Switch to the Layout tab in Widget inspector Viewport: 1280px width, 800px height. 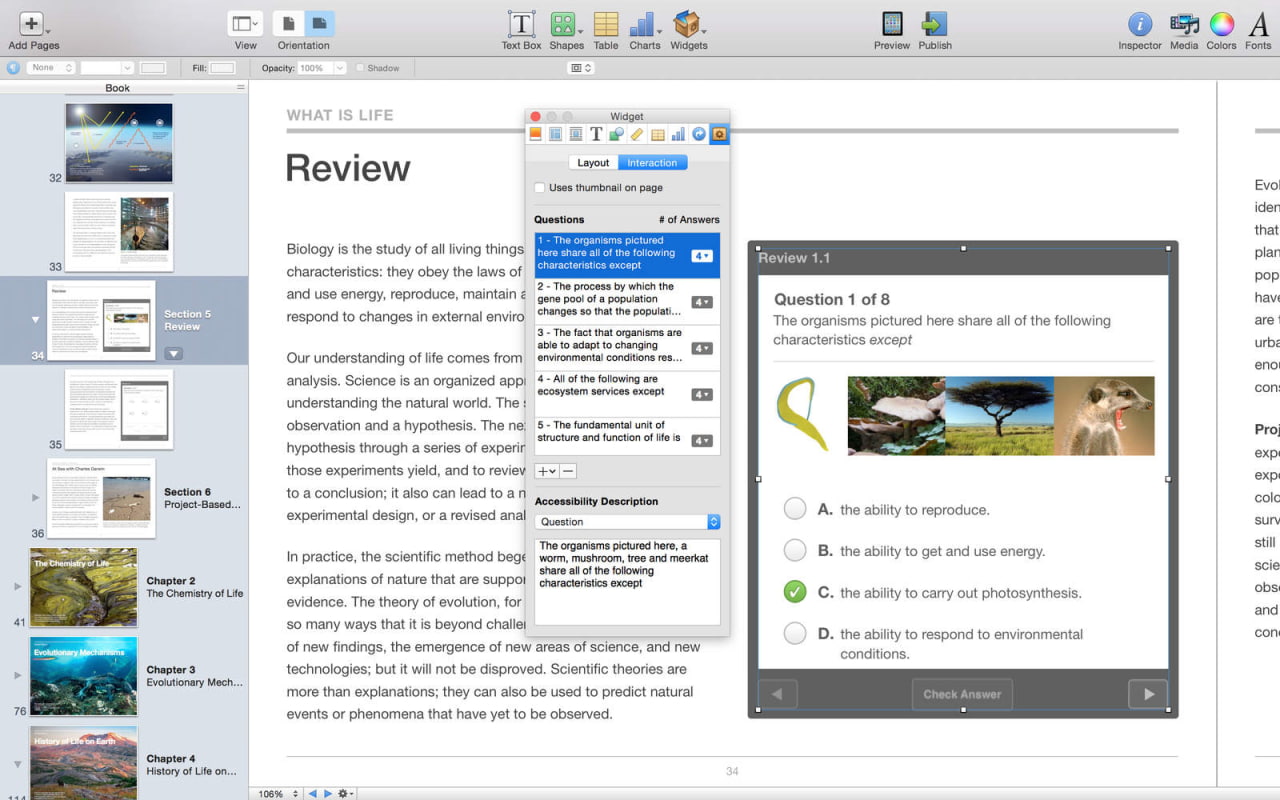(x=592, y=162)
